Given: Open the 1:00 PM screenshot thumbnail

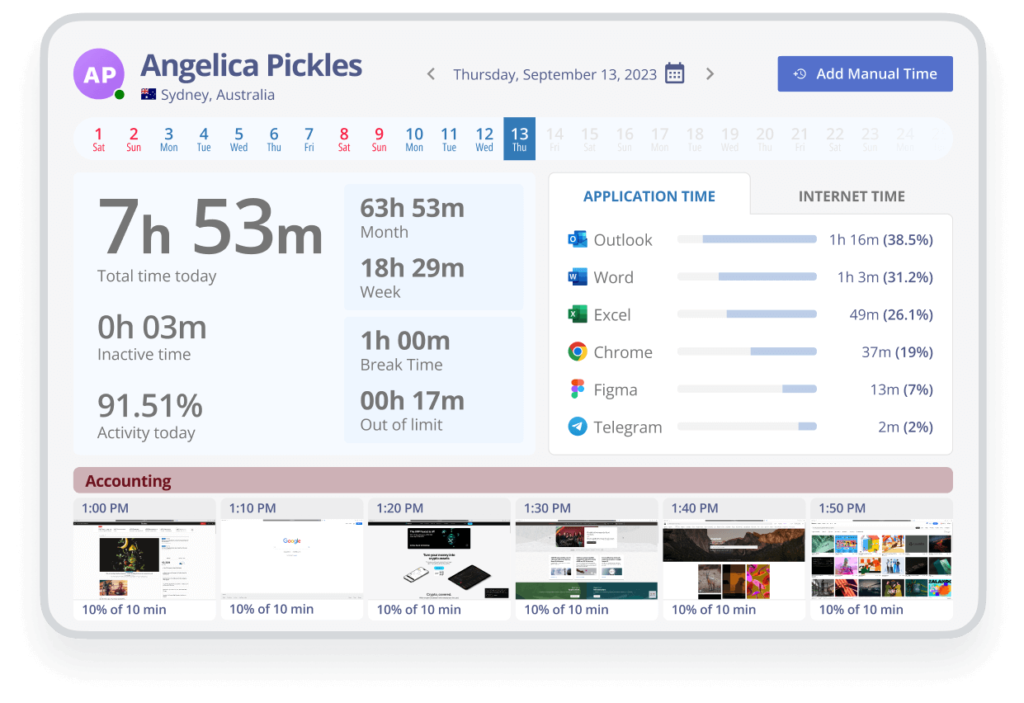Looking at the screenshot, I should [x=144, y=560].
